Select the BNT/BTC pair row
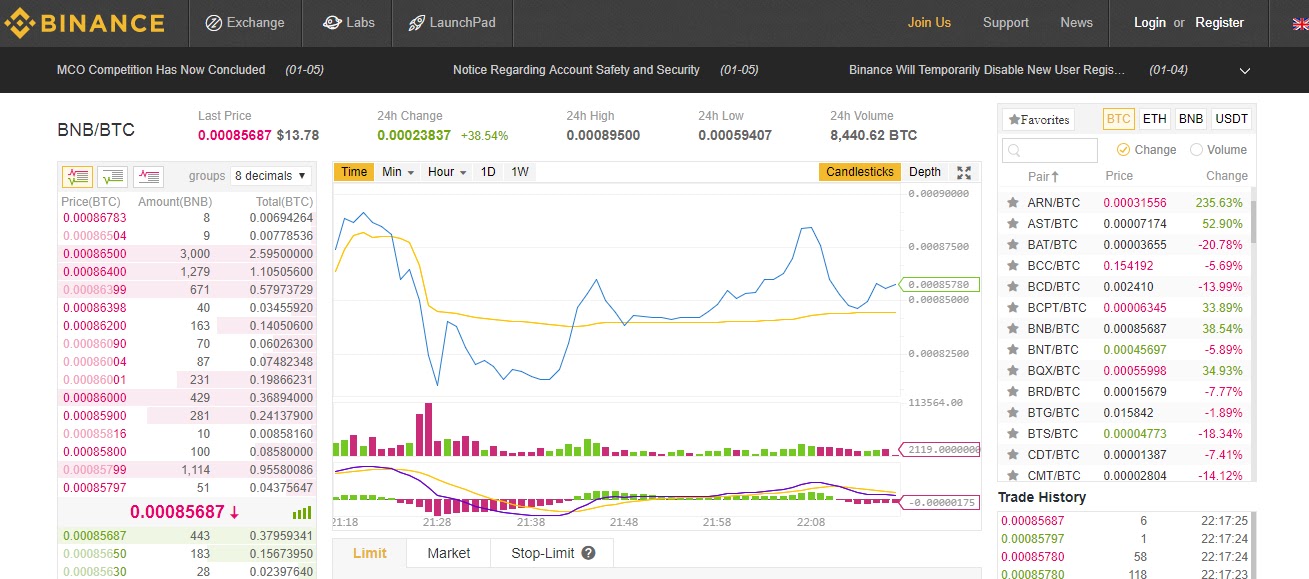The height and width of the screenshot is (579, 1309). click(x=1124, y=349)
